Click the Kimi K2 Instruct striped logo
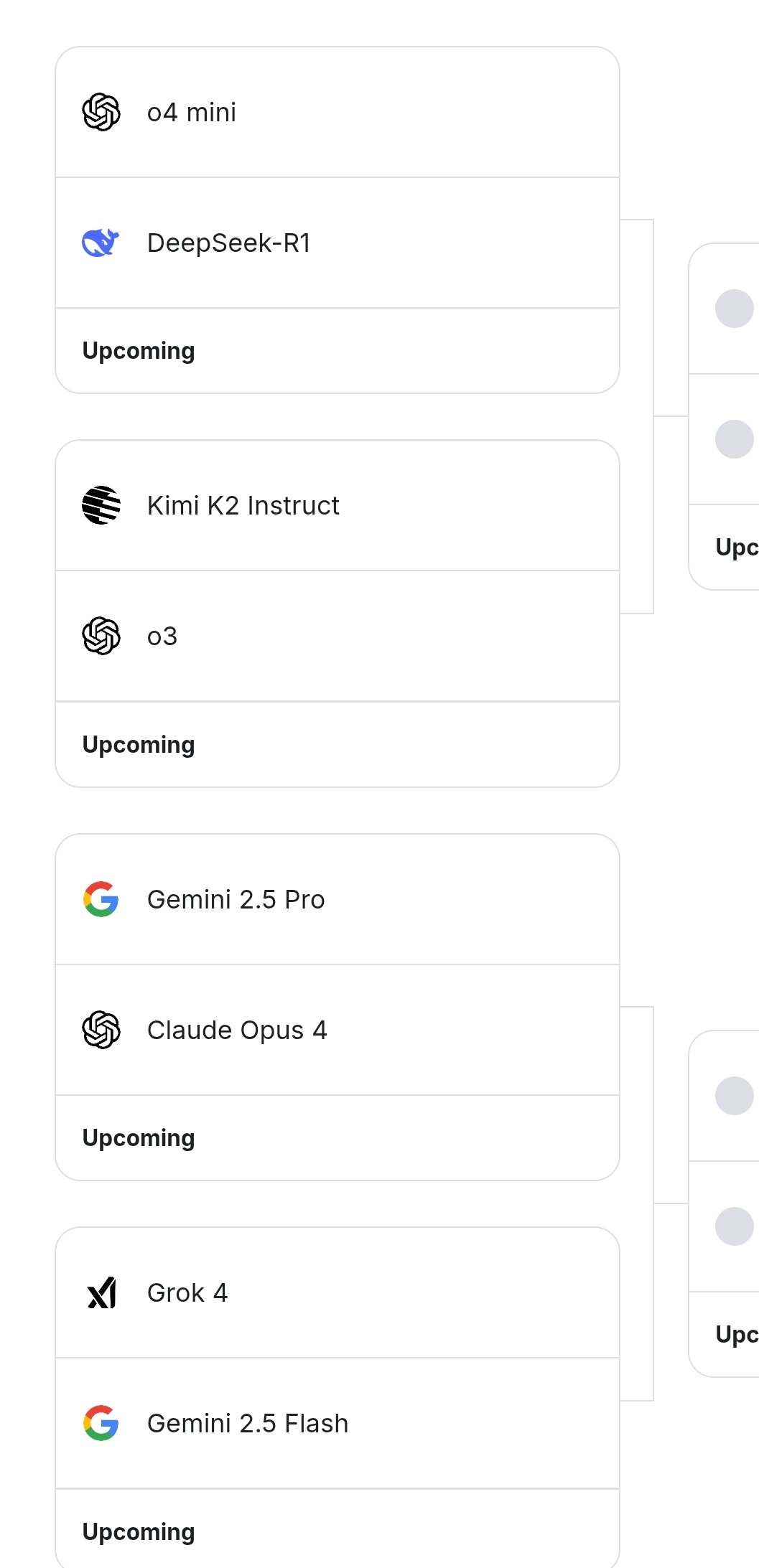 pos(101,505)
